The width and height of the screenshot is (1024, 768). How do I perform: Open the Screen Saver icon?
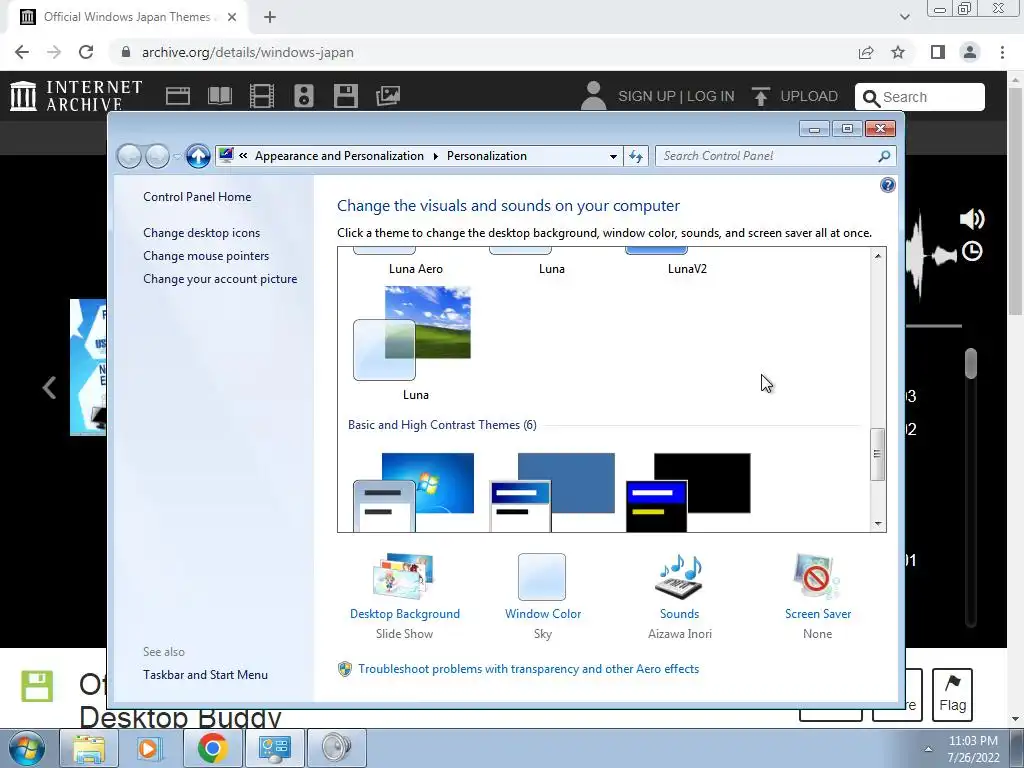click(x=816, y=576)
